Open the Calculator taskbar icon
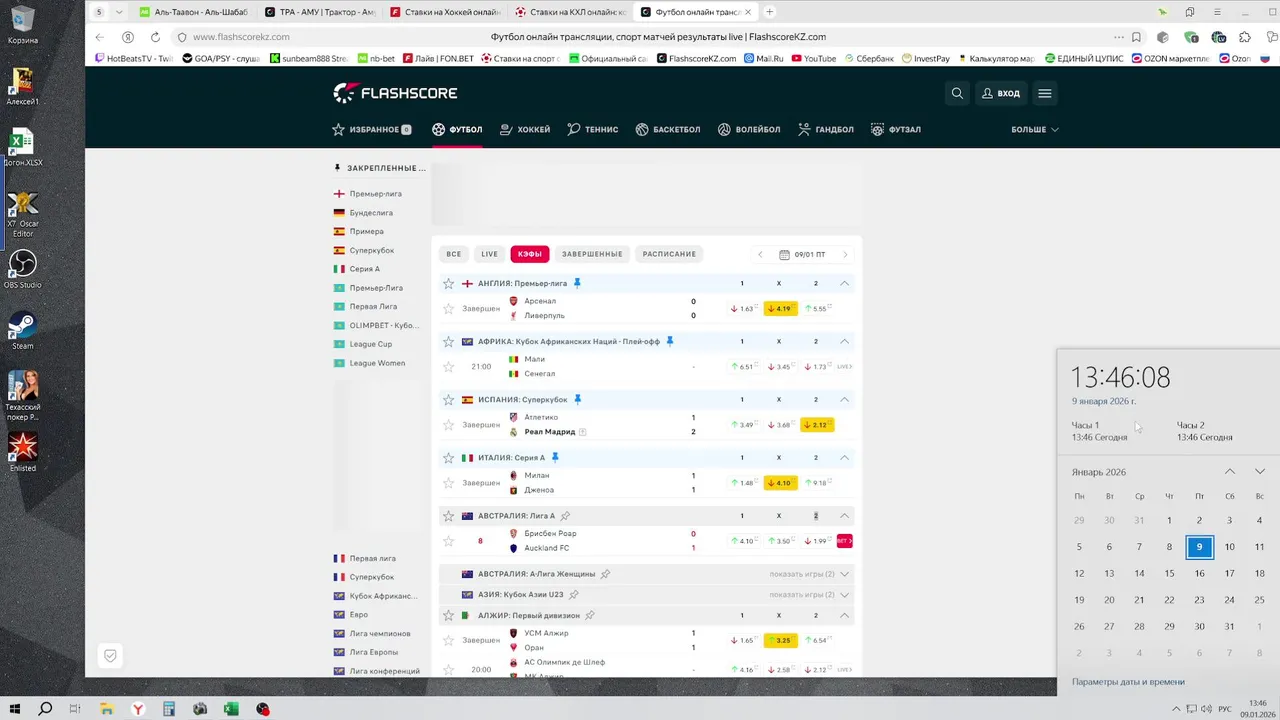The height and width of the screenshot is (720, 1280). [169, 709]
